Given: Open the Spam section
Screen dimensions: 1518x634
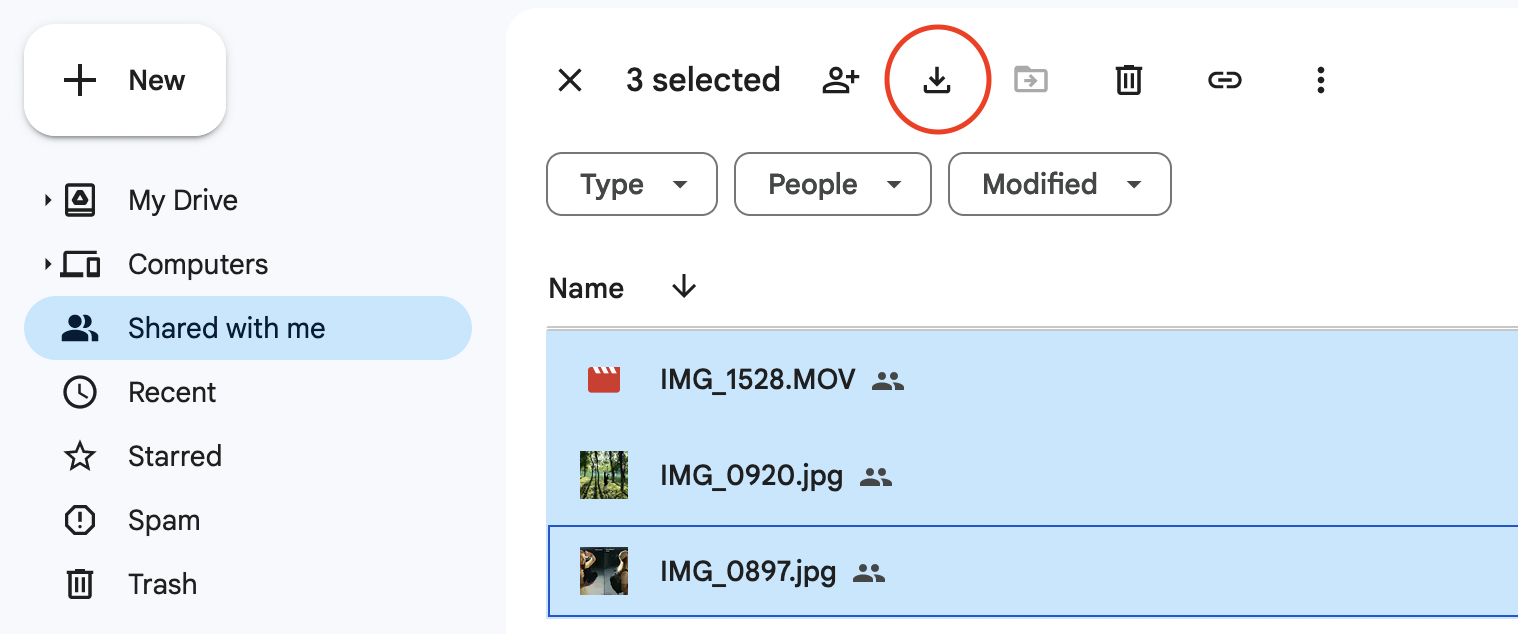Looking at the screenshot, I should (x=164, y=520).
